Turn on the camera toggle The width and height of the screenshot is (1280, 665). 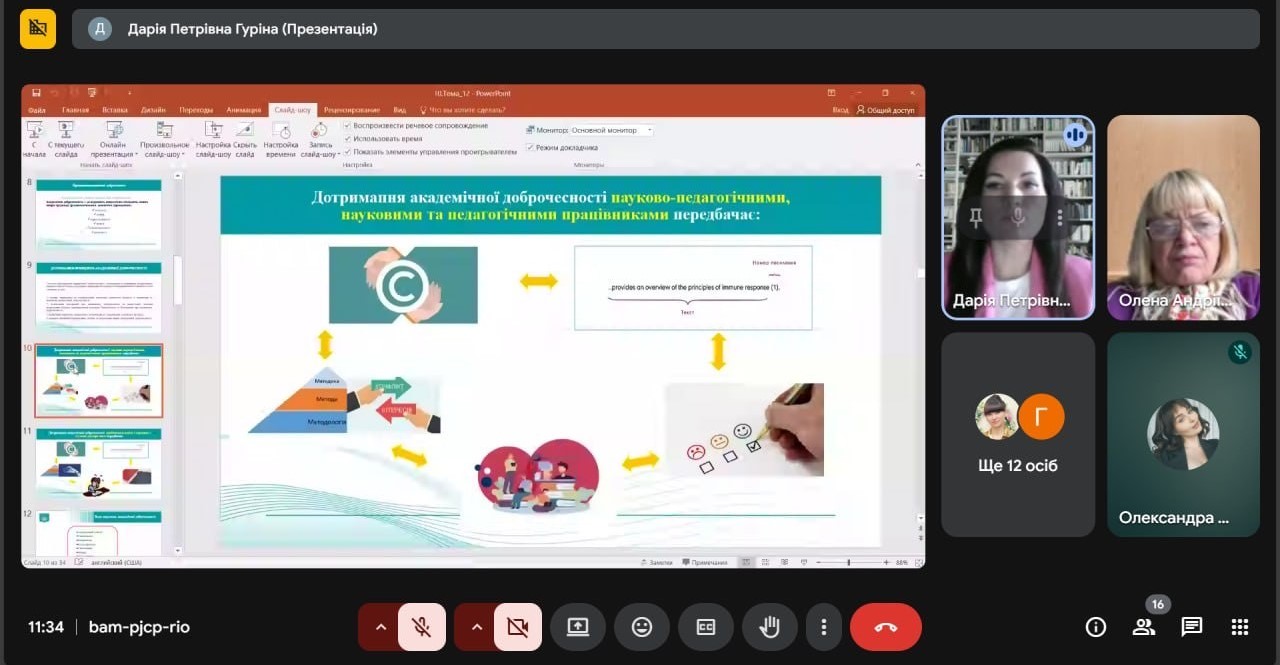pyautogui.click(x=517, y=627)
